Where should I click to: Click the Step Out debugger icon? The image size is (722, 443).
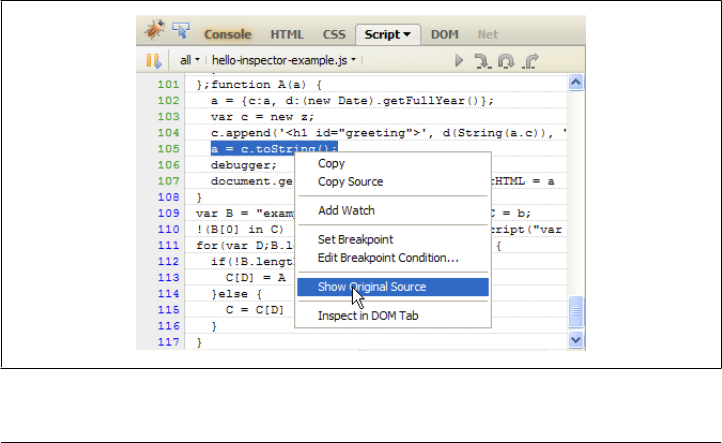pos(530,61)
